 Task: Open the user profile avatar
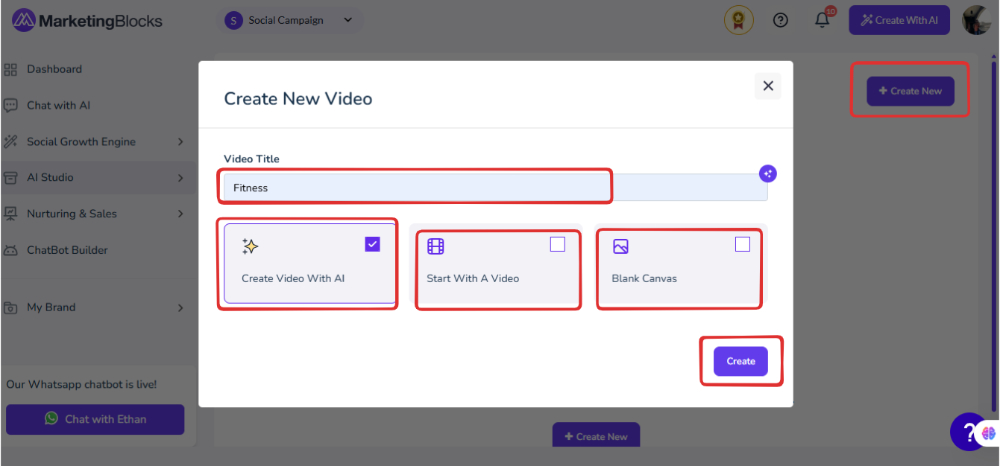(976, 20)
